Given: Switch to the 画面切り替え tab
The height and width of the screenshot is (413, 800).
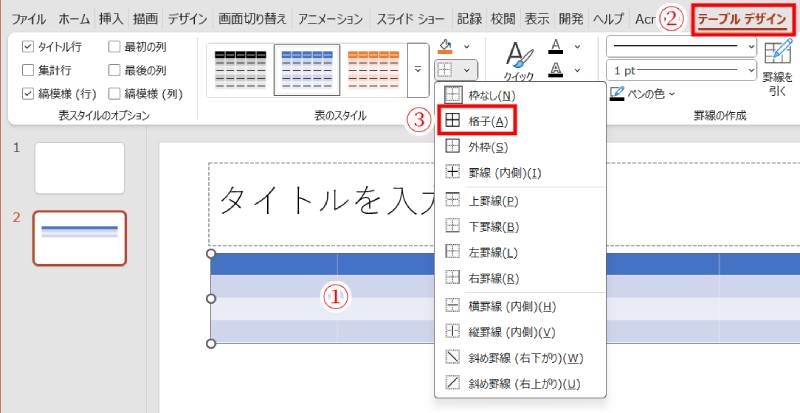Looking at the screenshot, I should 253,19.
